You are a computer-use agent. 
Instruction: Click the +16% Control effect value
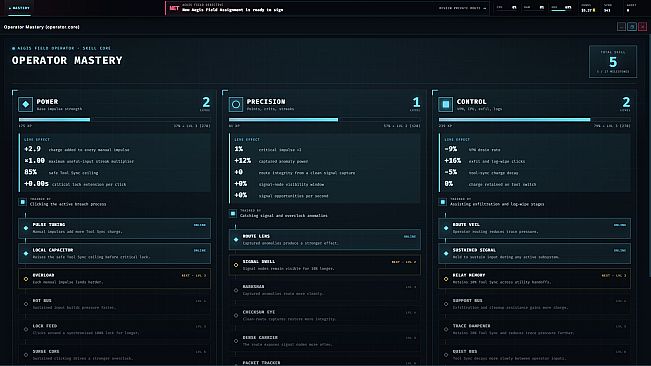453,161
